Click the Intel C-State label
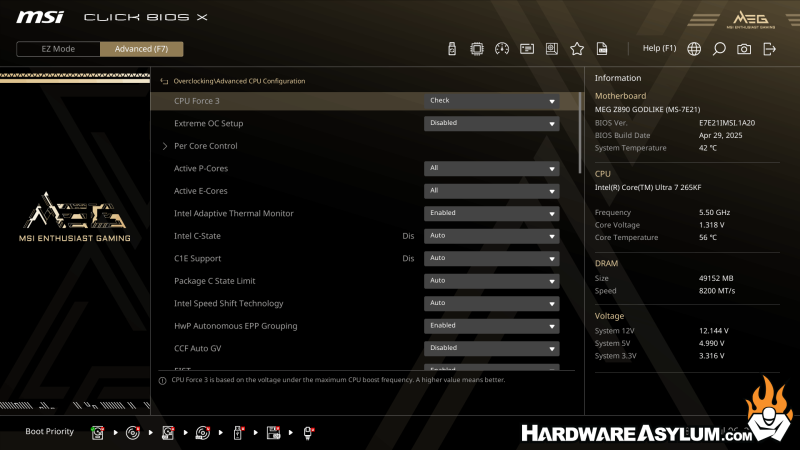This screenshot has width=800, height=450. click(x=197, y=236)
